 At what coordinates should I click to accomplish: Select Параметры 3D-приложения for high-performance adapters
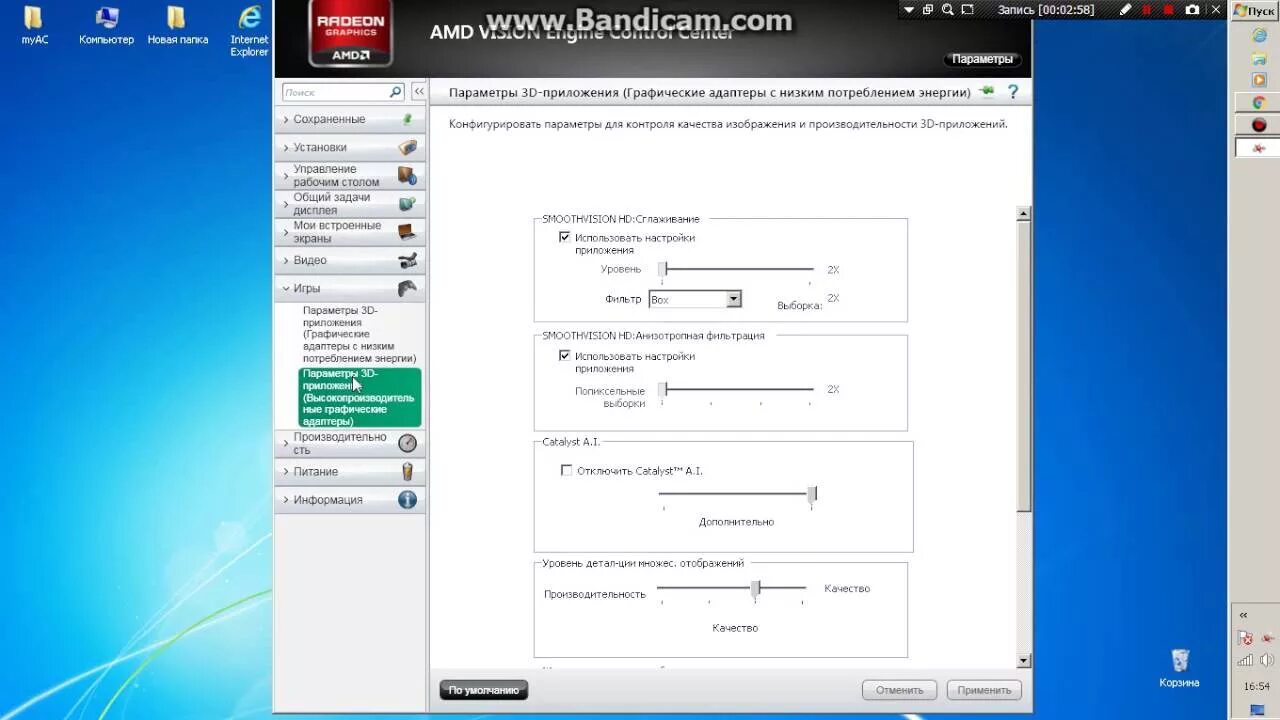click(x=358, y=396)
